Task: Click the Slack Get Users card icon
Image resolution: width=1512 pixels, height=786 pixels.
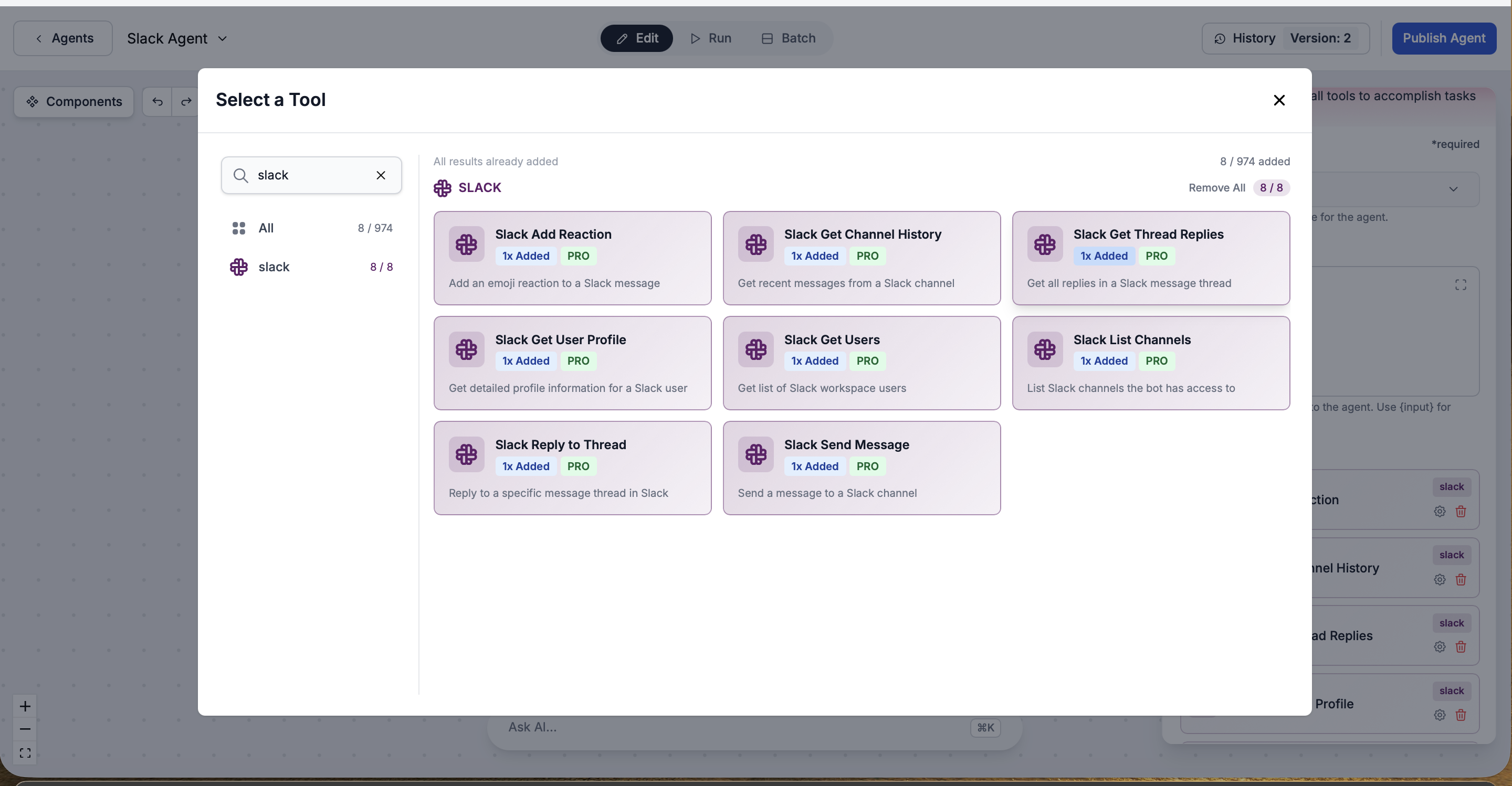Action: click(x=755, y=349)
